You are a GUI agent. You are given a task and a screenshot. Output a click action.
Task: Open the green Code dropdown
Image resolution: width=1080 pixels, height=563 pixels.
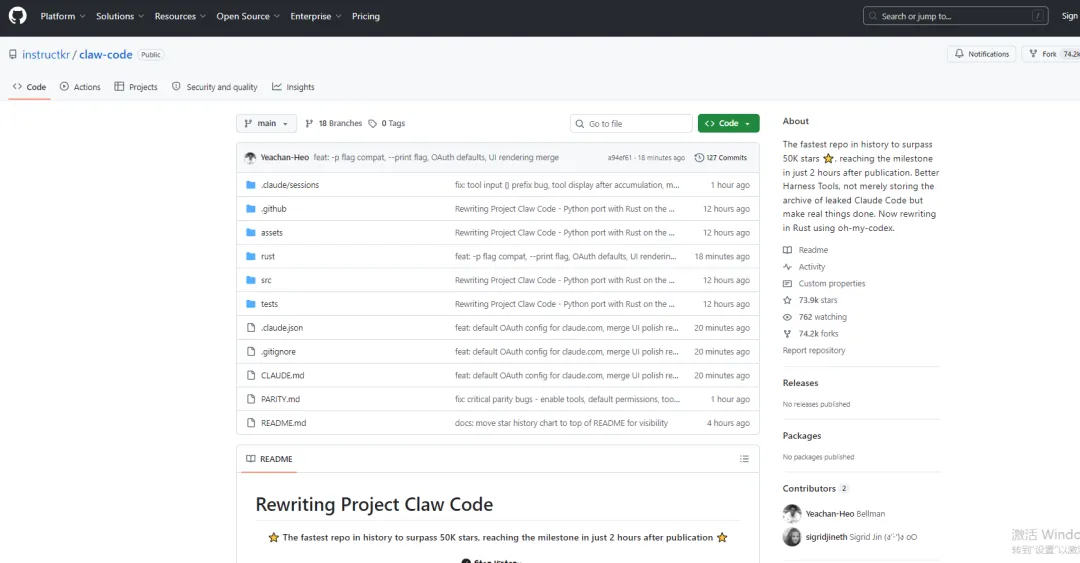pos(728,124)
